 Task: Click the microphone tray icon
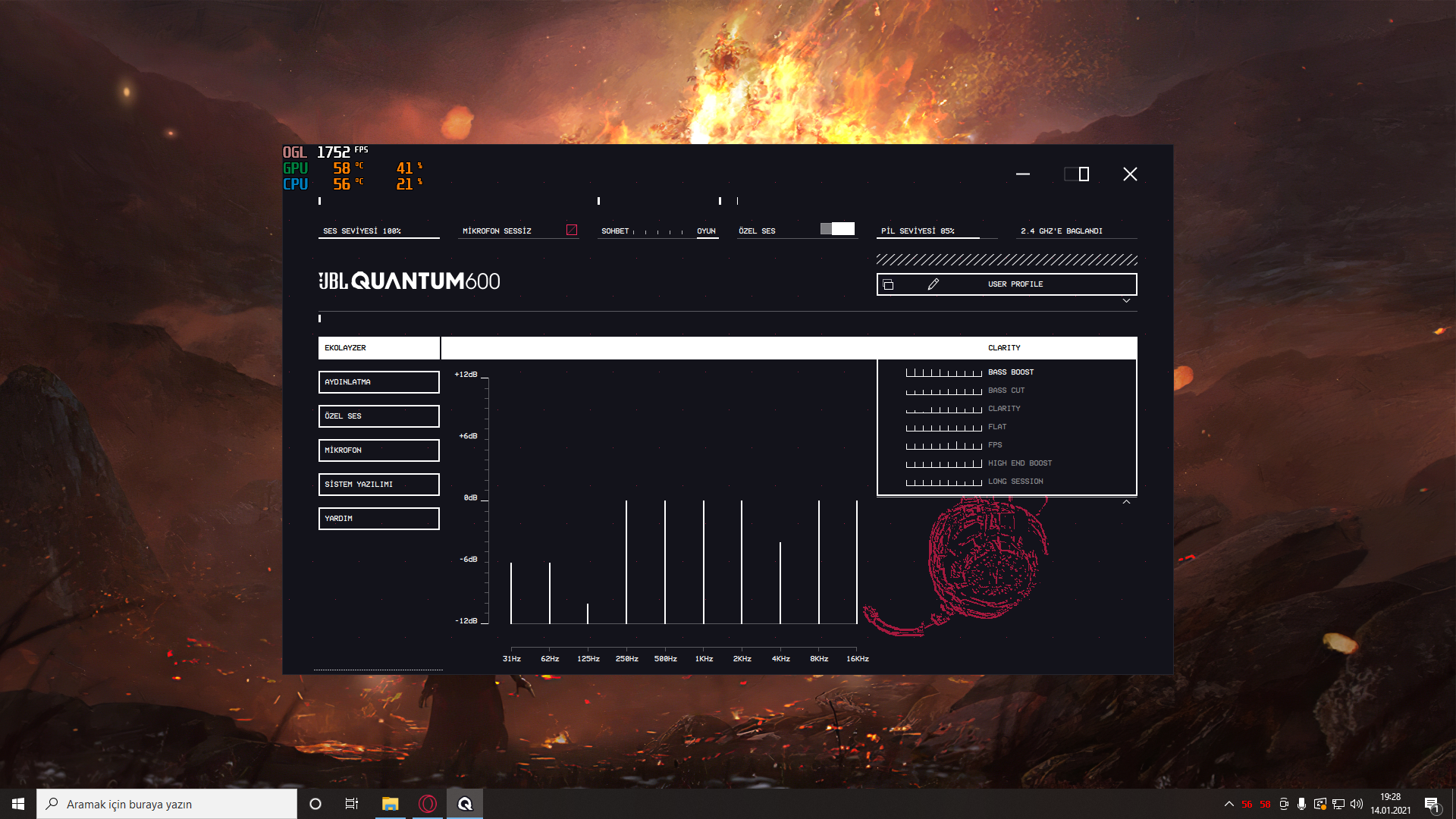[x=1301, y=804]
